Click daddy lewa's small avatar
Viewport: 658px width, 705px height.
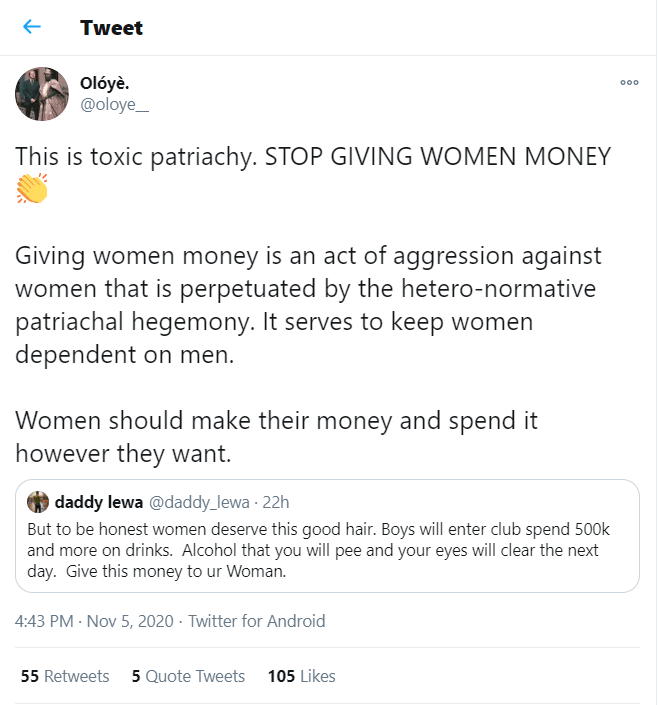point(38,502)
